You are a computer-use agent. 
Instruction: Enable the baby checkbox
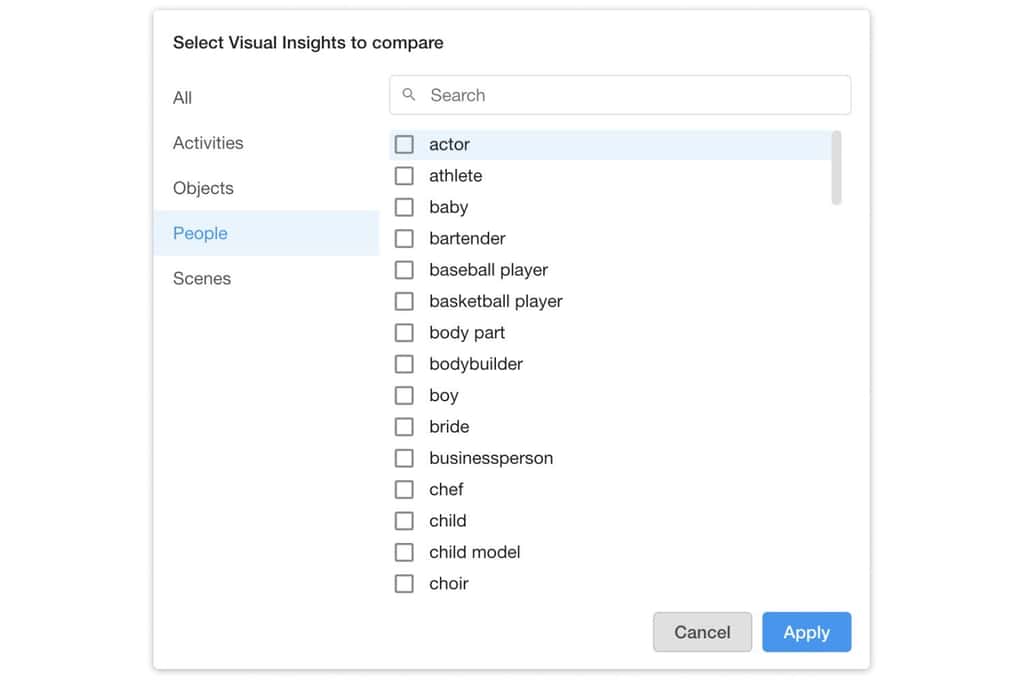click(x=404, y=207)
